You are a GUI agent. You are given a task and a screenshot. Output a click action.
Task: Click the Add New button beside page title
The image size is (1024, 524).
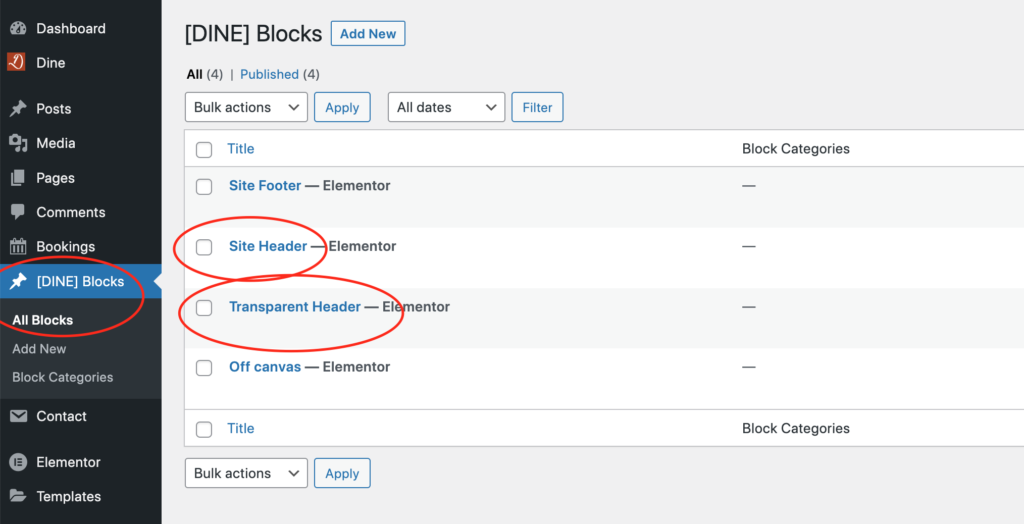(x=368, y=34)
